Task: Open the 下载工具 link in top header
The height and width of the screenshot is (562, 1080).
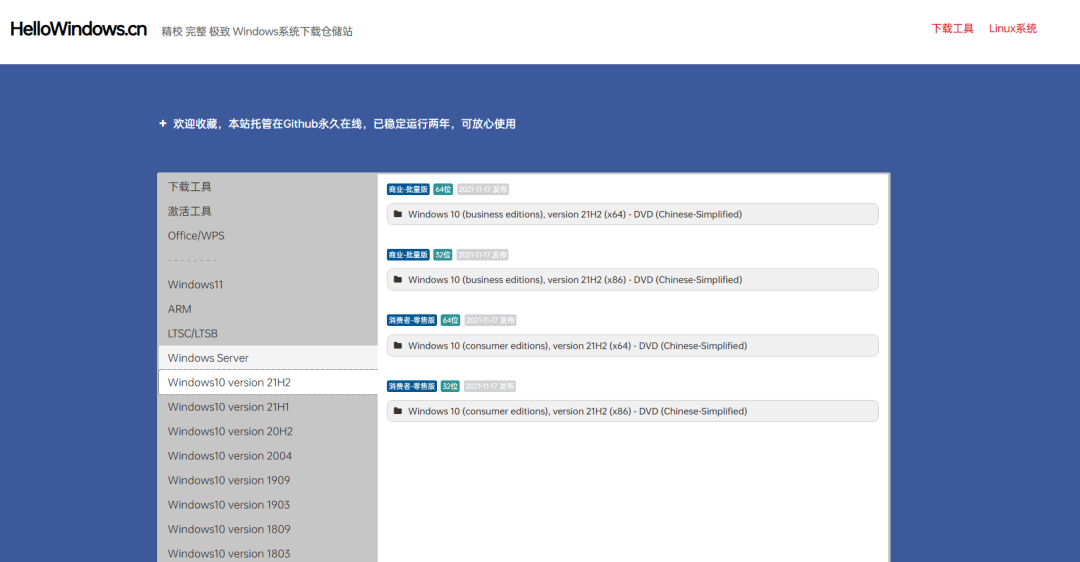Action: click(953, 28)
